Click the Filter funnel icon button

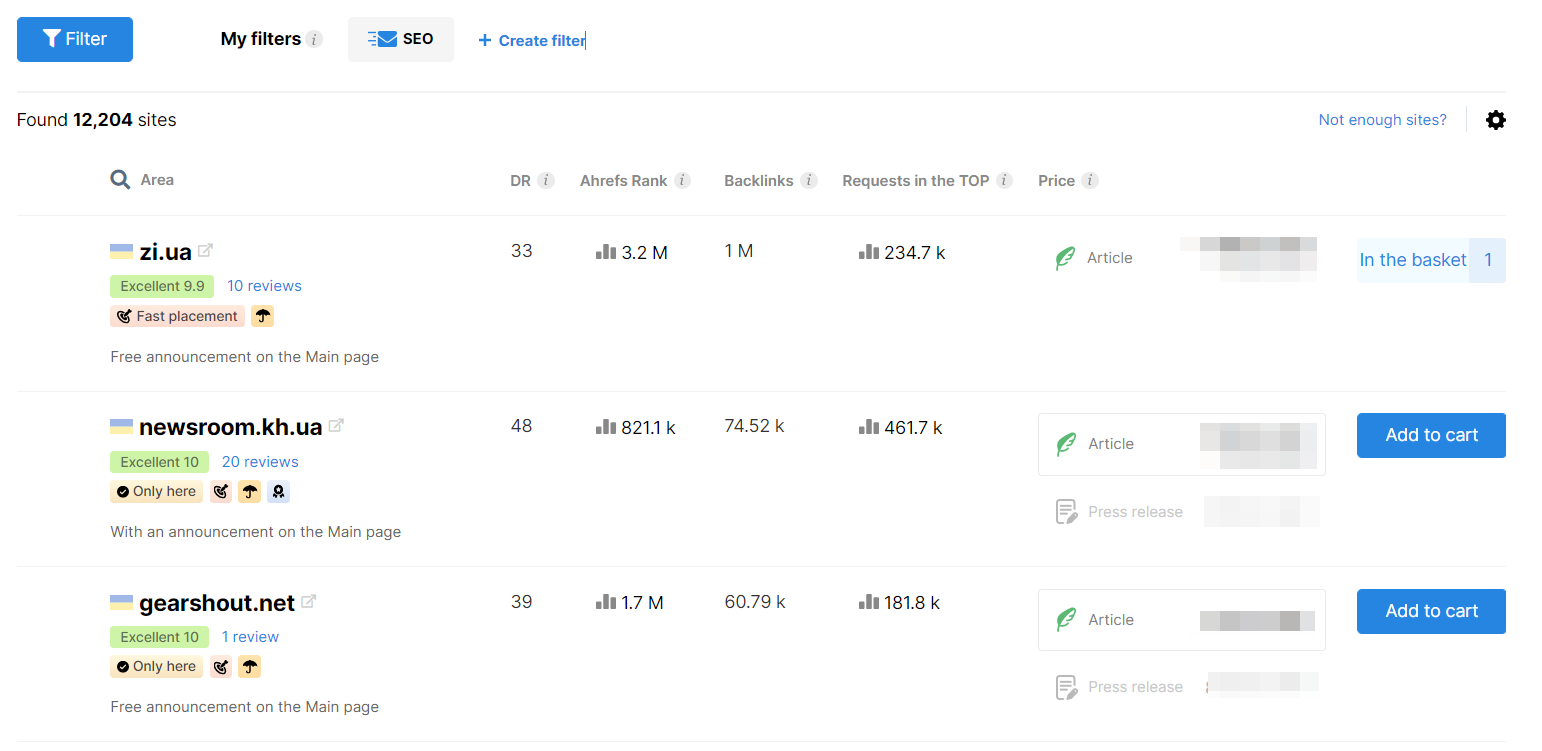tap(52, 38)
